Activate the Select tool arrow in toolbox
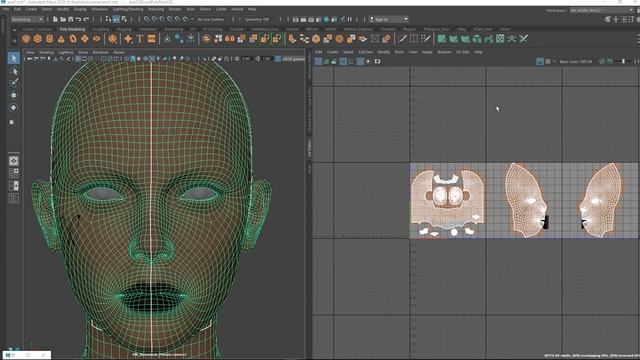The width and height of the screenshot is (640, 360). tap(13, 58)
